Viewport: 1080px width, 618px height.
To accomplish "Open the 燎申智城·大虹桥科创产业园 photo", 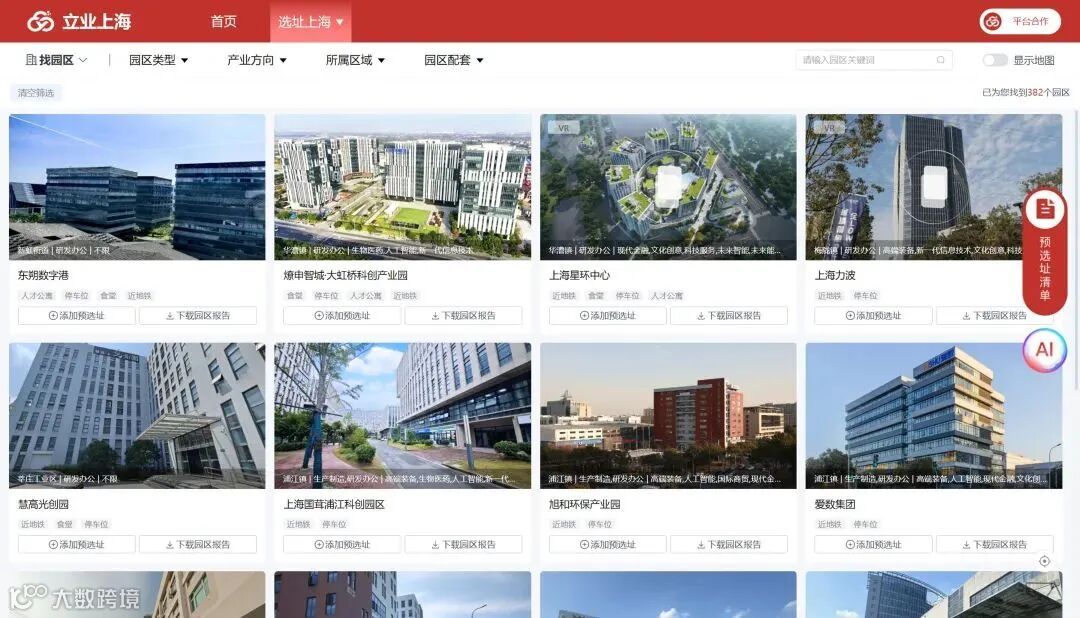I will click(x=402, y=187).
